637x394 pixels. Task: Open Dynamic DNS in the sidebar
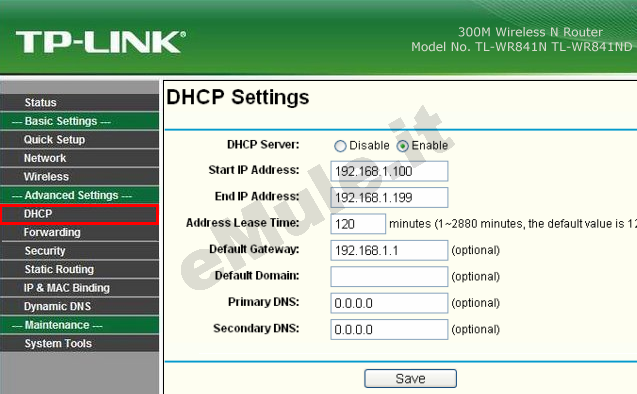(80, 306)
